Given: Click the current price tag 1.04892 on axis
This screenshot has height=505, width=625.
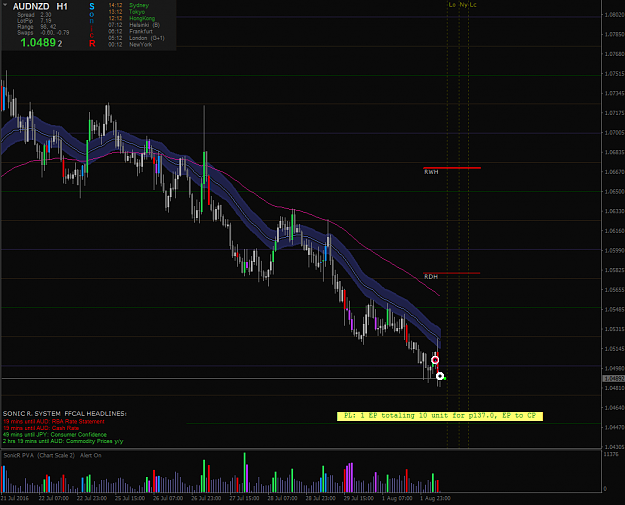Looking at the screenshot, I should tap(614, 378).
